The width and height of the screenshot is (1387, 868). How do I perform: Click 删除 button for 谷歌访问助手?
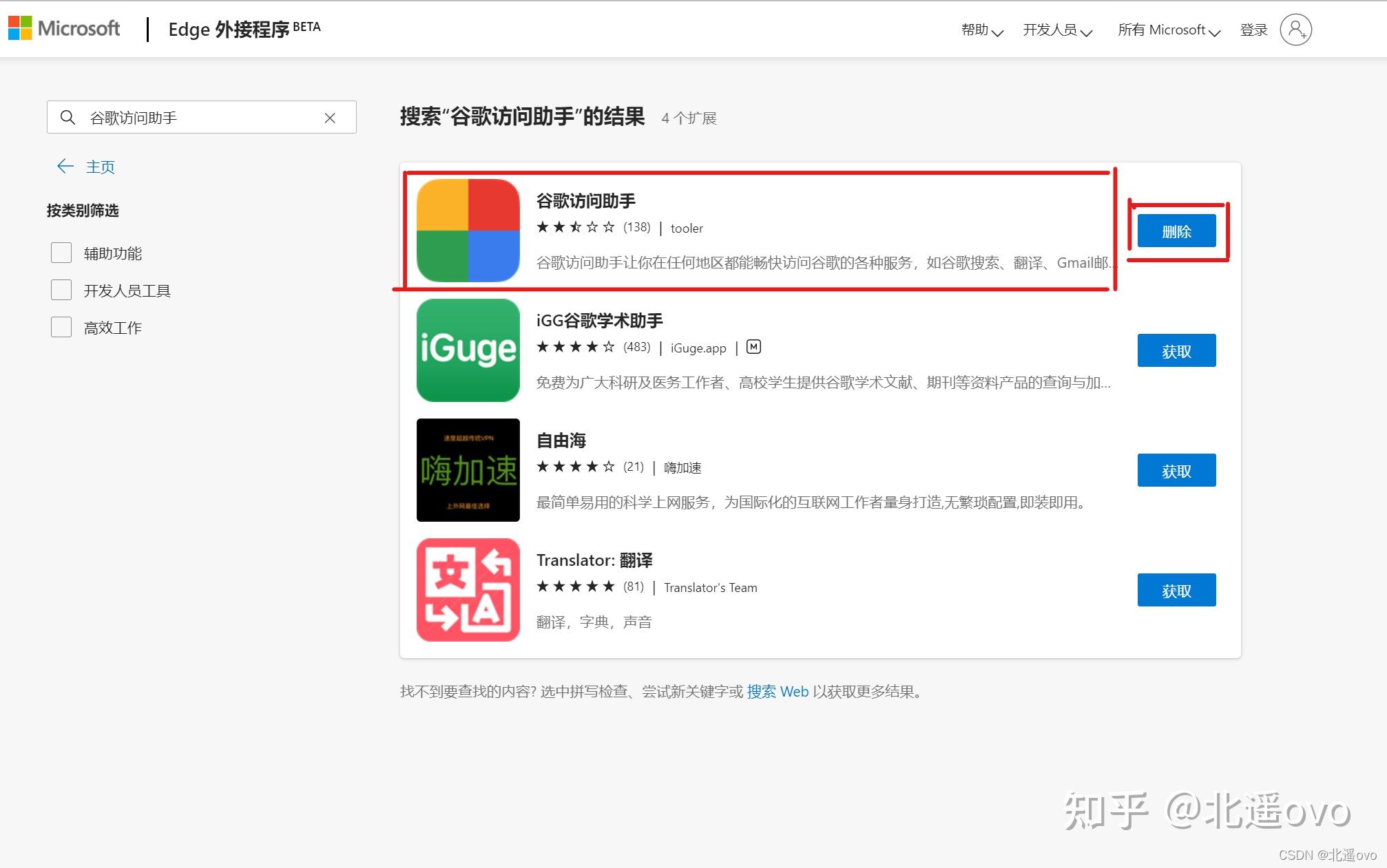pos(1176,231)
